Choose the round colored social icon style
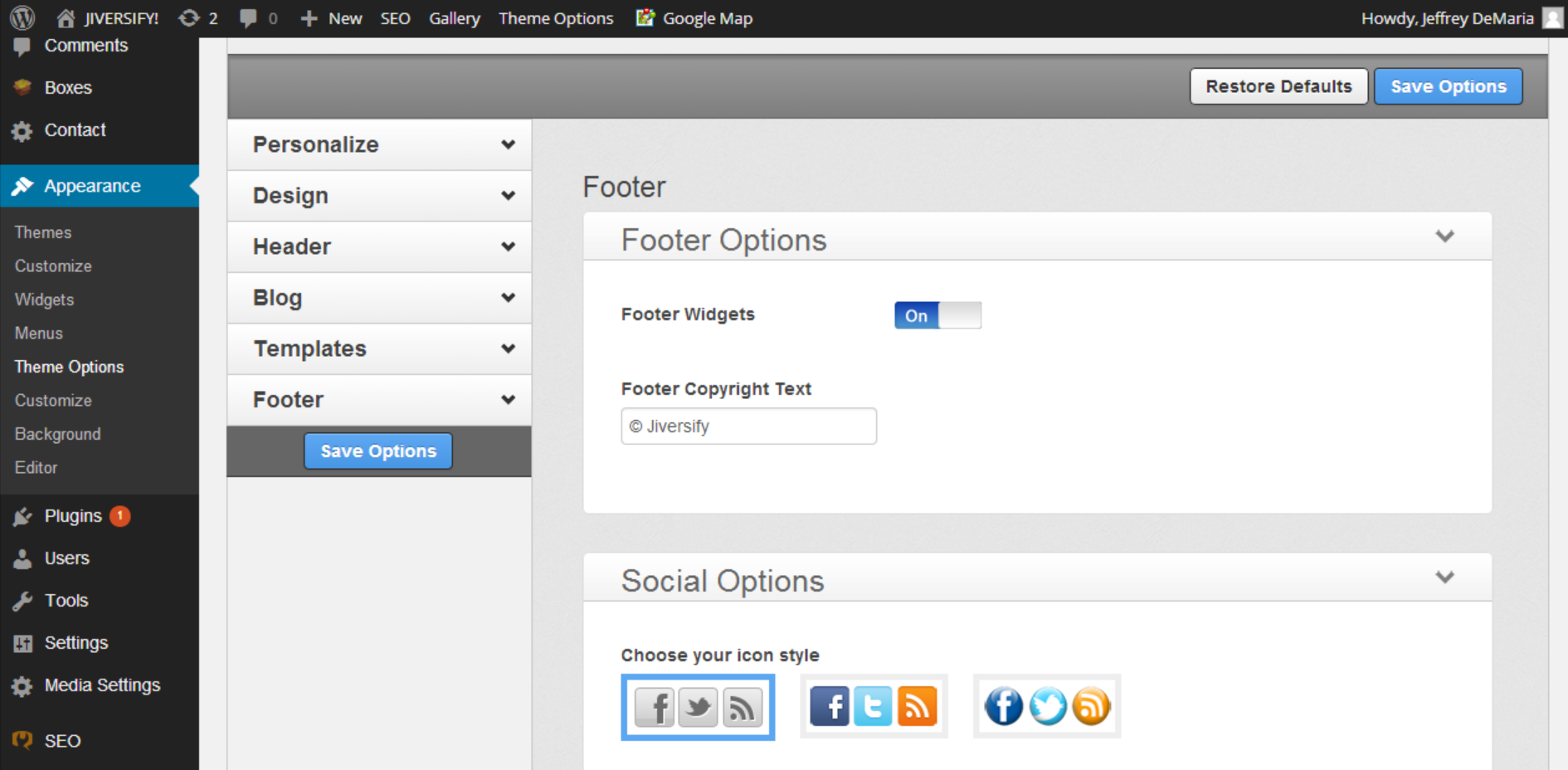The height and width of the screenshot is (770, 1568). (1046, 707)
